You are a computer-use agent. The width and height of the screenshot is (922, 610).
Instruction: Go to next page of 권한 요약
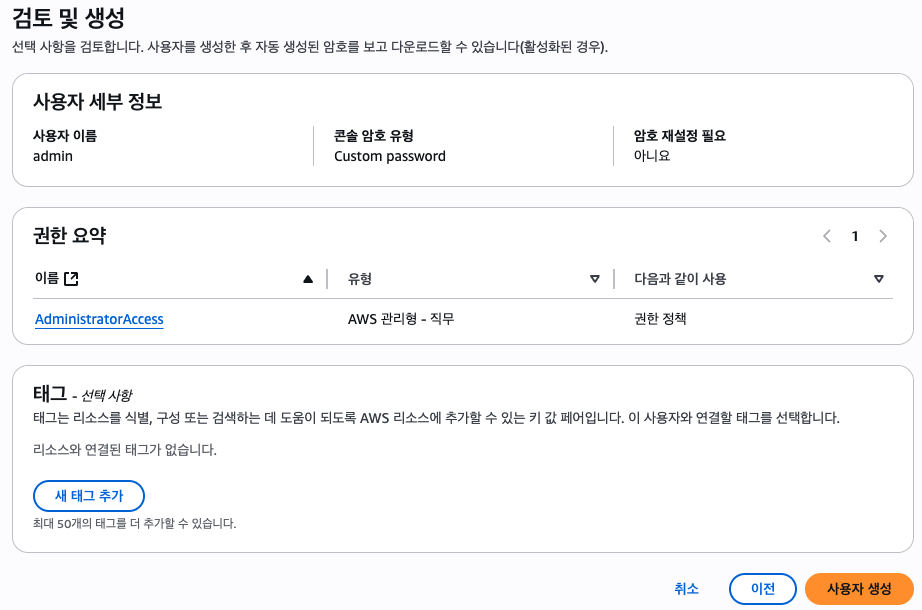click(883, 236)
